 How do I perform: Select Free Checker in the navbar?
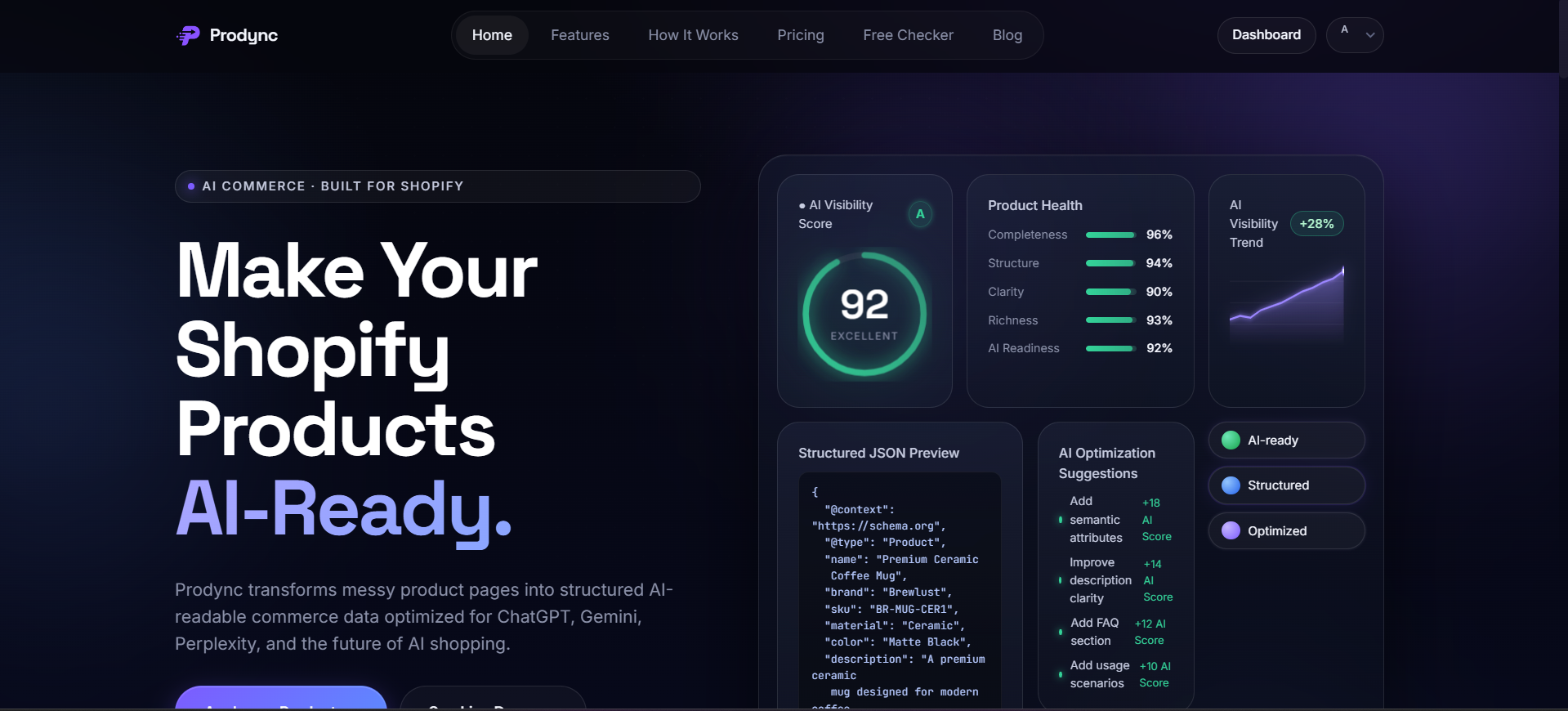pyautogui.click(x=908, y=35)
